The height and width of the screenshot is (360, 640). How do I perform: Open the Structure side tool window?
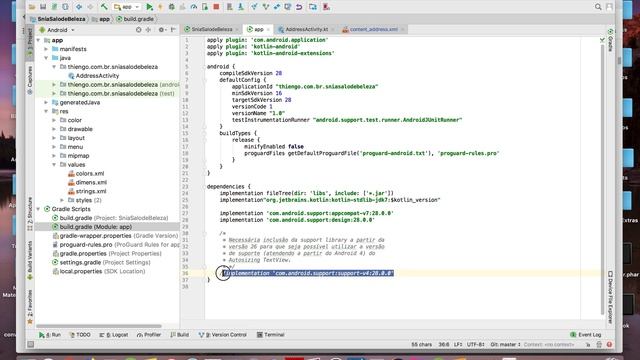tap(30, 214)
